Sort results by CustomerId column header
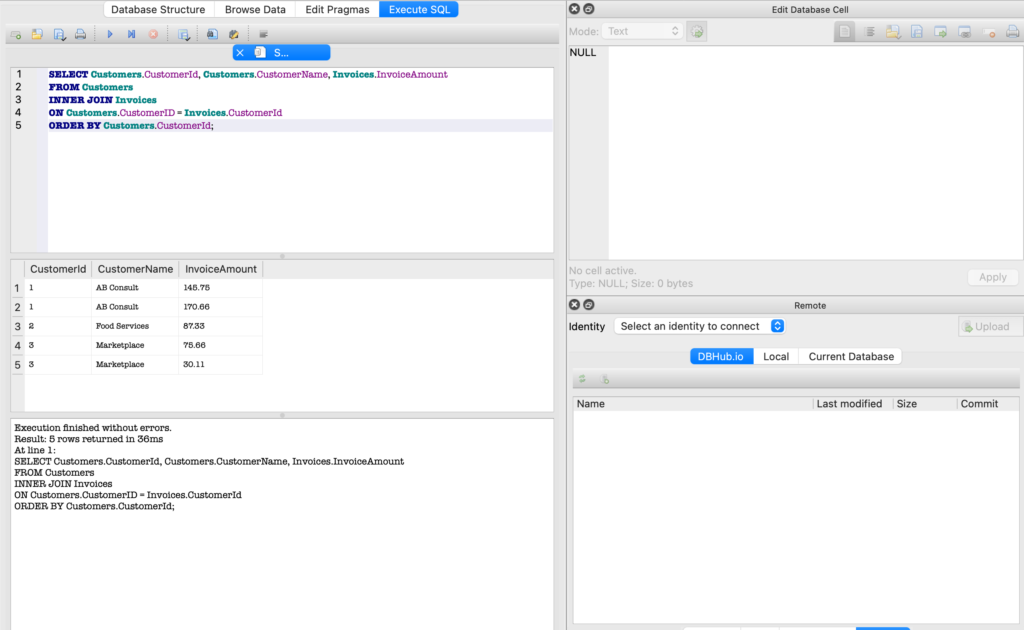Screen dimensions: 1024x630 [x=57, y=269]
